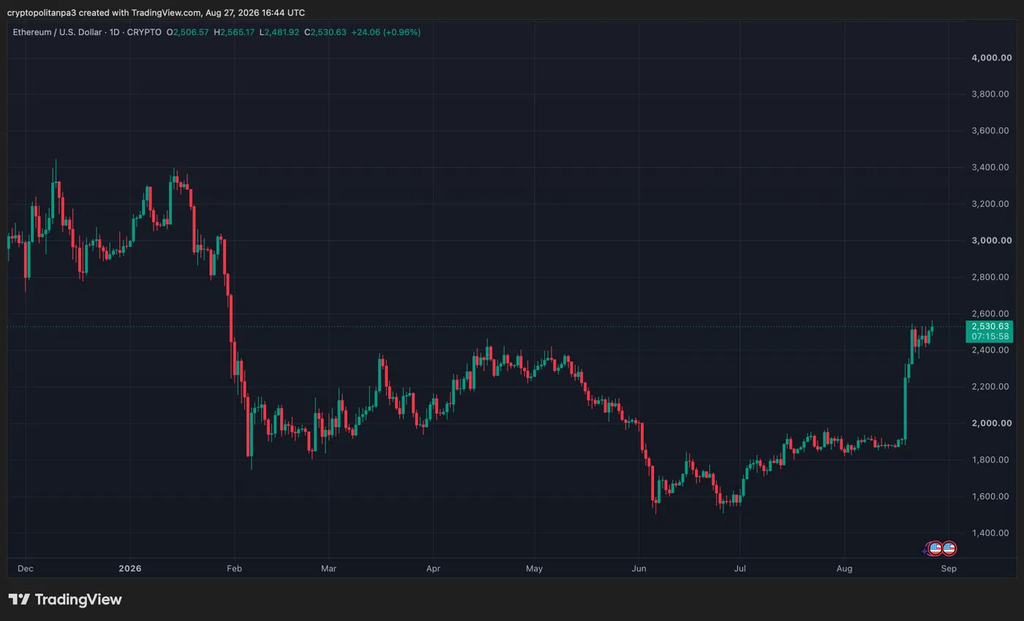1024x621 pixels.
Task: Click the Sep label on the time axis
Action: click(949, 569)
